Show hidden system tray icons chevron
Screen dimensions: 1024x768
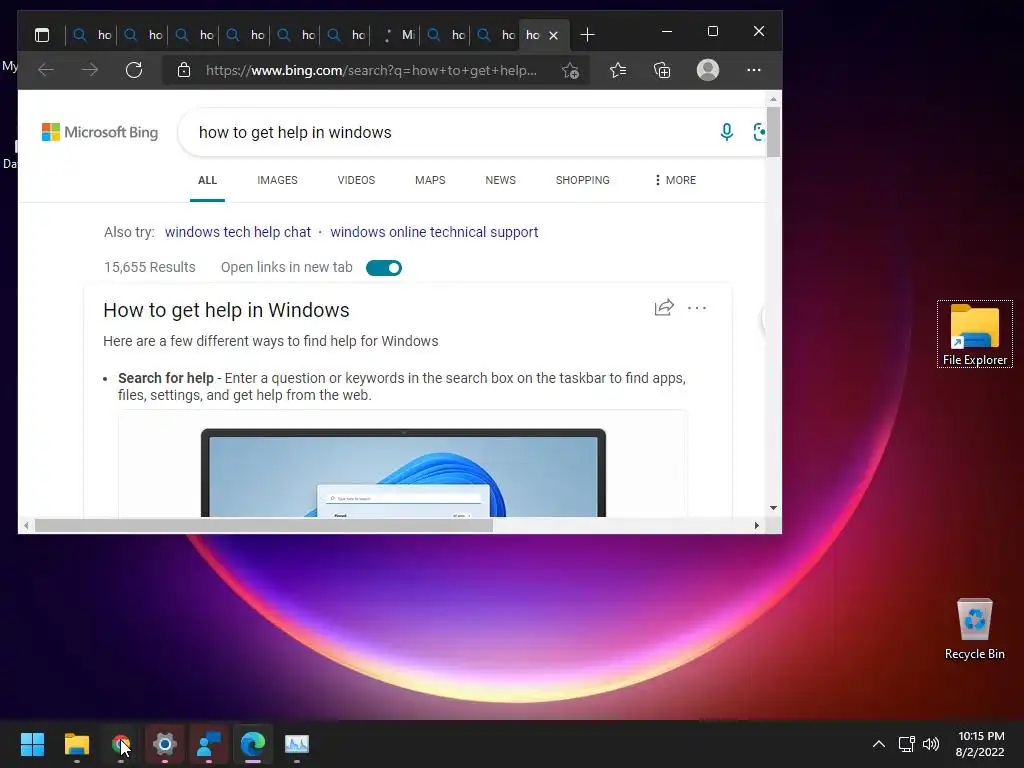click(x=879, y=744)
